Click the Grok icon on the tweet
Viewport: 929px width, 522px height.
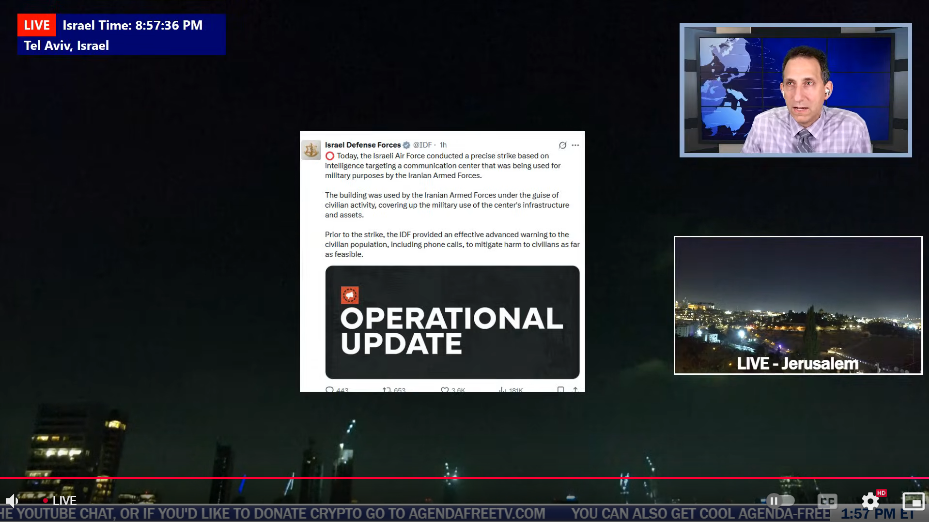point(562,145)
